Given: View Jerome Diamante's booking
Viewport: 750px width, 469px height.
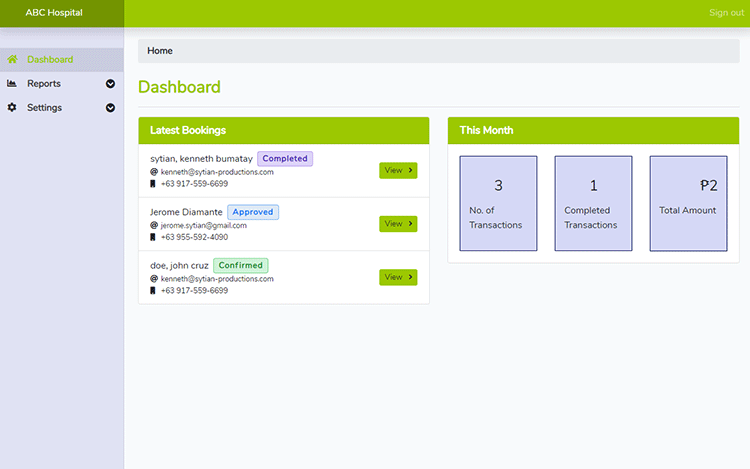Looking at the screenshot, I should coord(397,224).
